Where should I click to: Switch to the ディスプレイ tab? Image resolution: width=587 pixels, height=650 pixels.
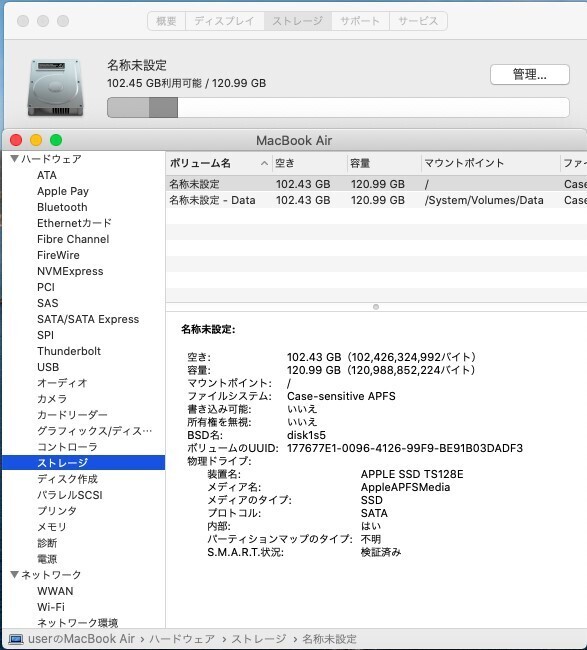(224, 21)
